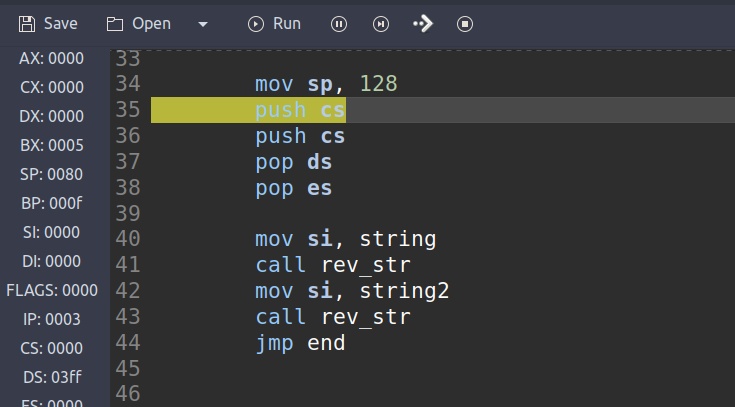Viewport: 735px width, 407px height.
Task: Click the Run text label
Action: point(287,23)
